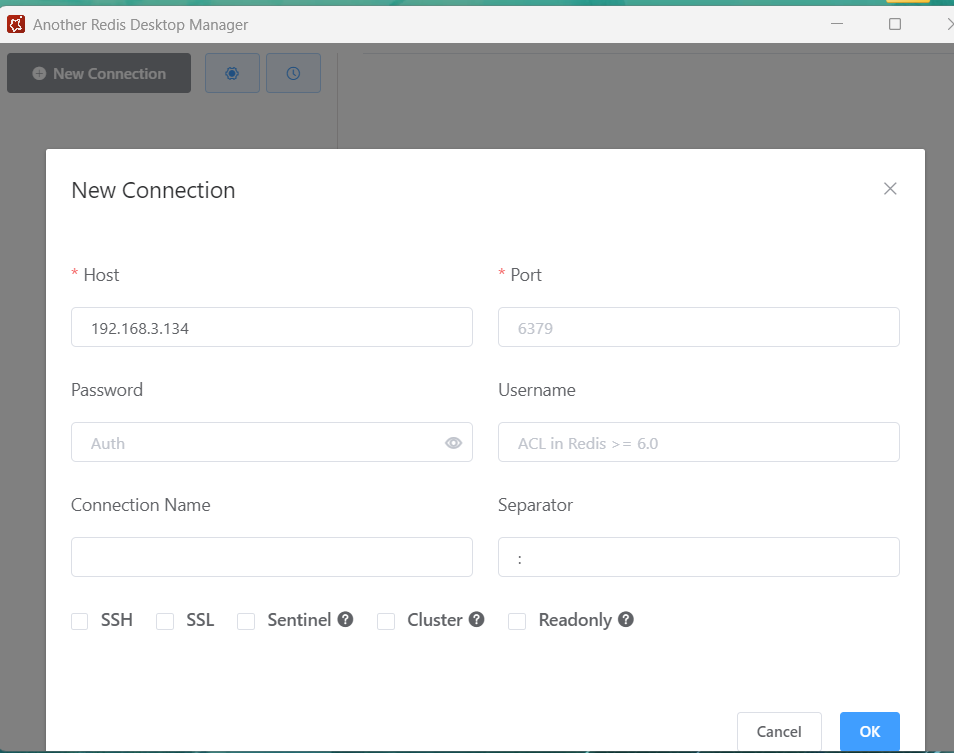Click the Username ACL input field

tap(698, 442)
